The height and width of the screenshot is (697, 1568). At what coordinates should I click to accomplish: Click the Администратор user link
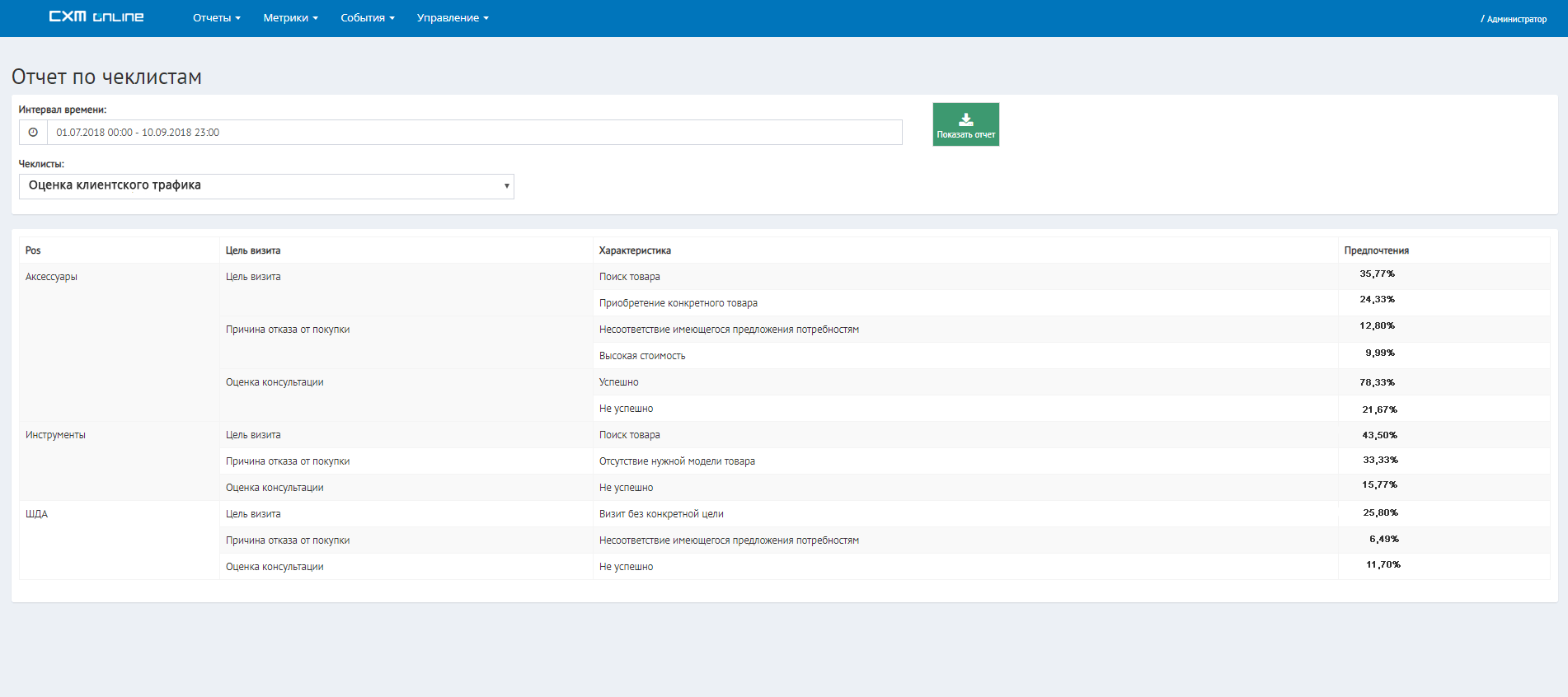click(1515, 19)
